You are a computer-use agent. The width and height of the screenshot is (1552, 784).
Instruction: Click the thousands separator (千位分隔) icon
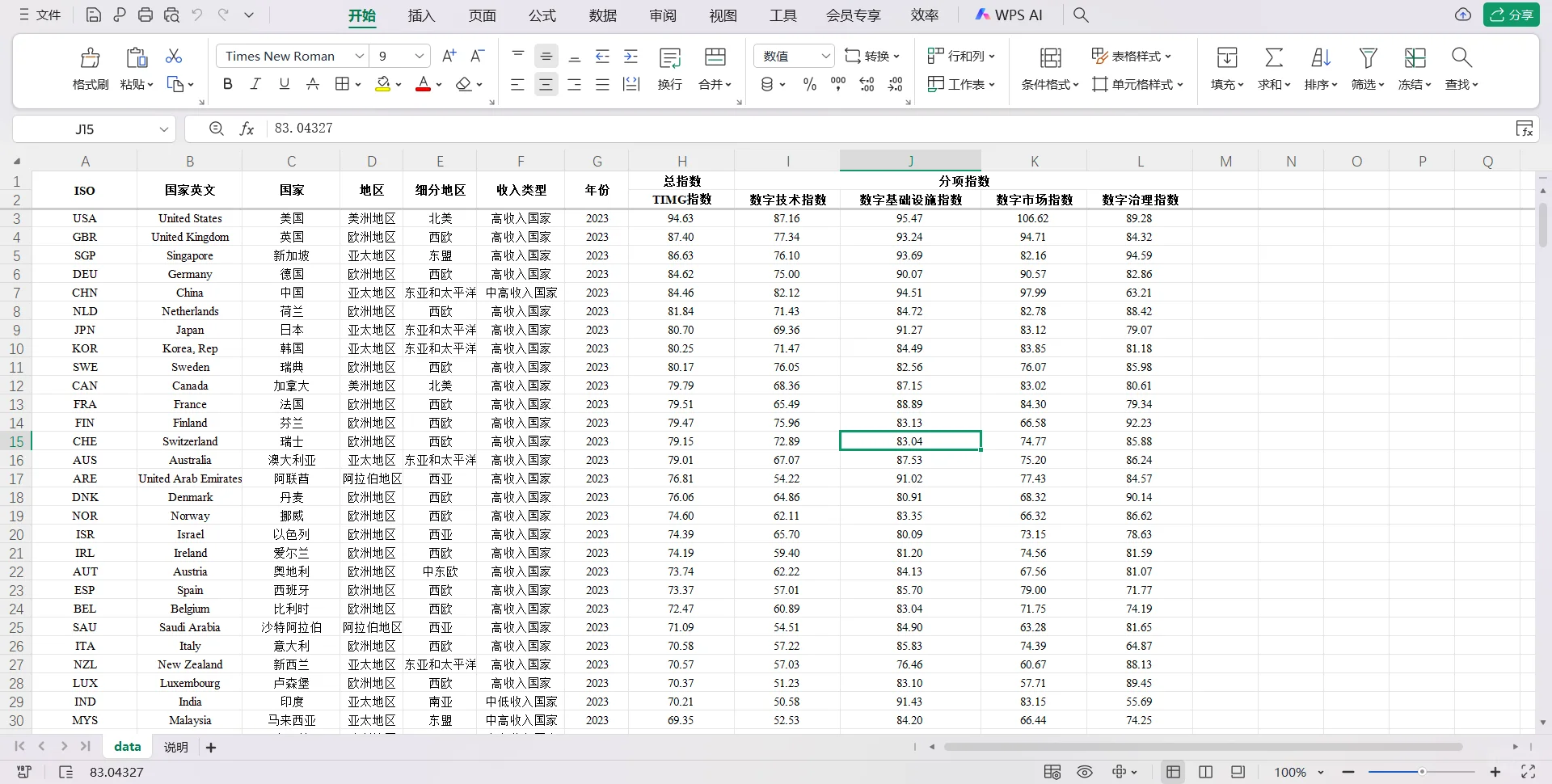click(x=837, y=83)
